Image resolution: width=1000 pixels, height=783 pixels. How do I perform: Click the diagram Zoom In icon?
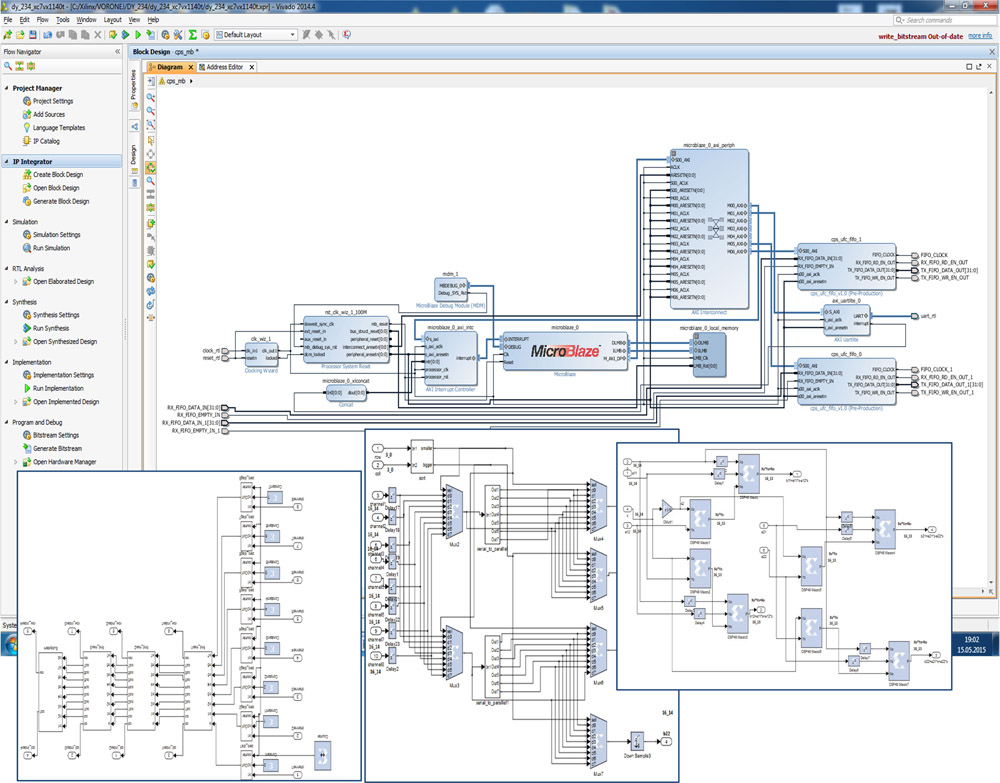151,97
